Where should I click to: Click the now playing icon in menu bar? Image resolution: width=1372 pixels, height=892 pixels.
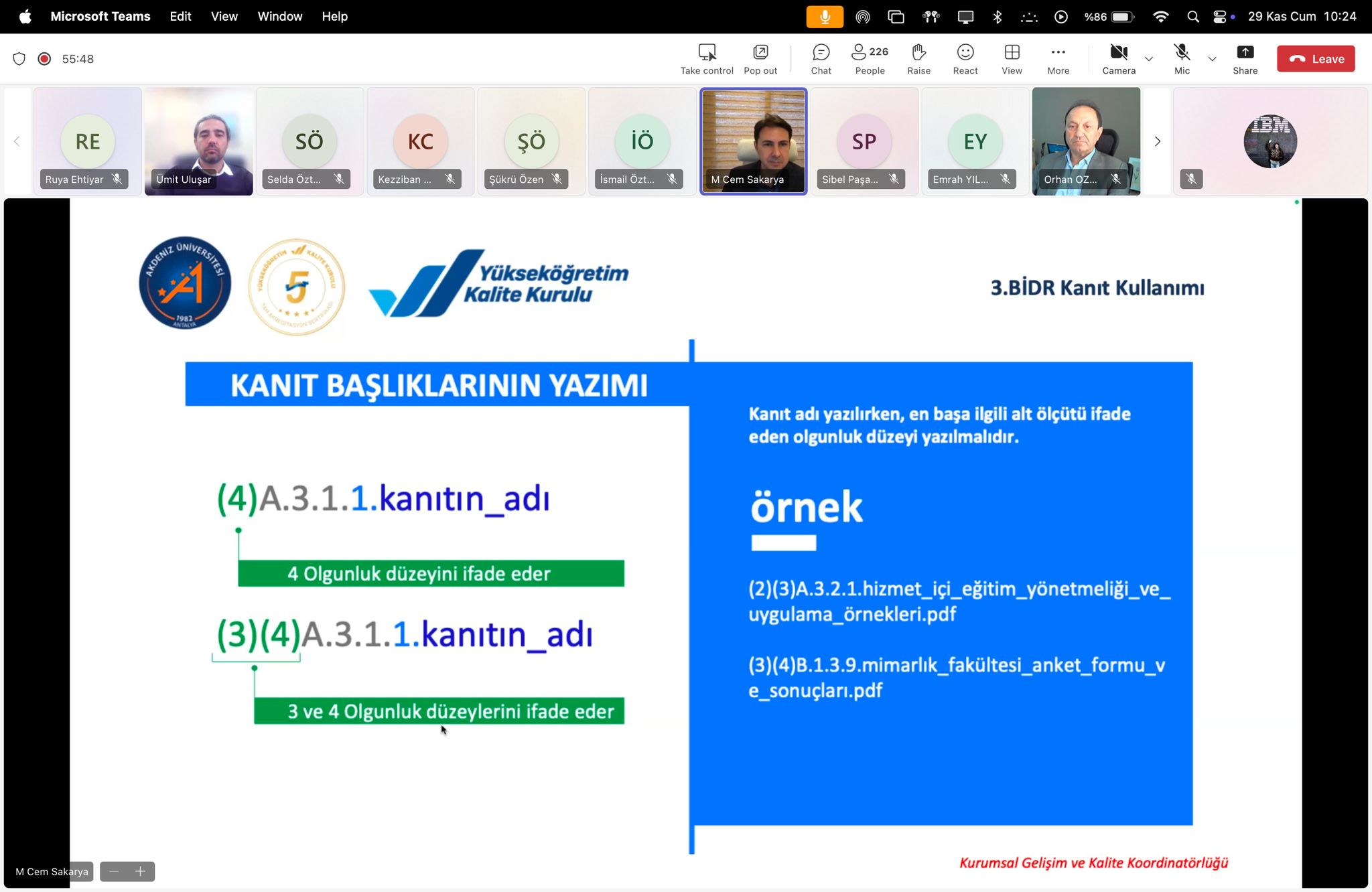tap(1060, 17)
